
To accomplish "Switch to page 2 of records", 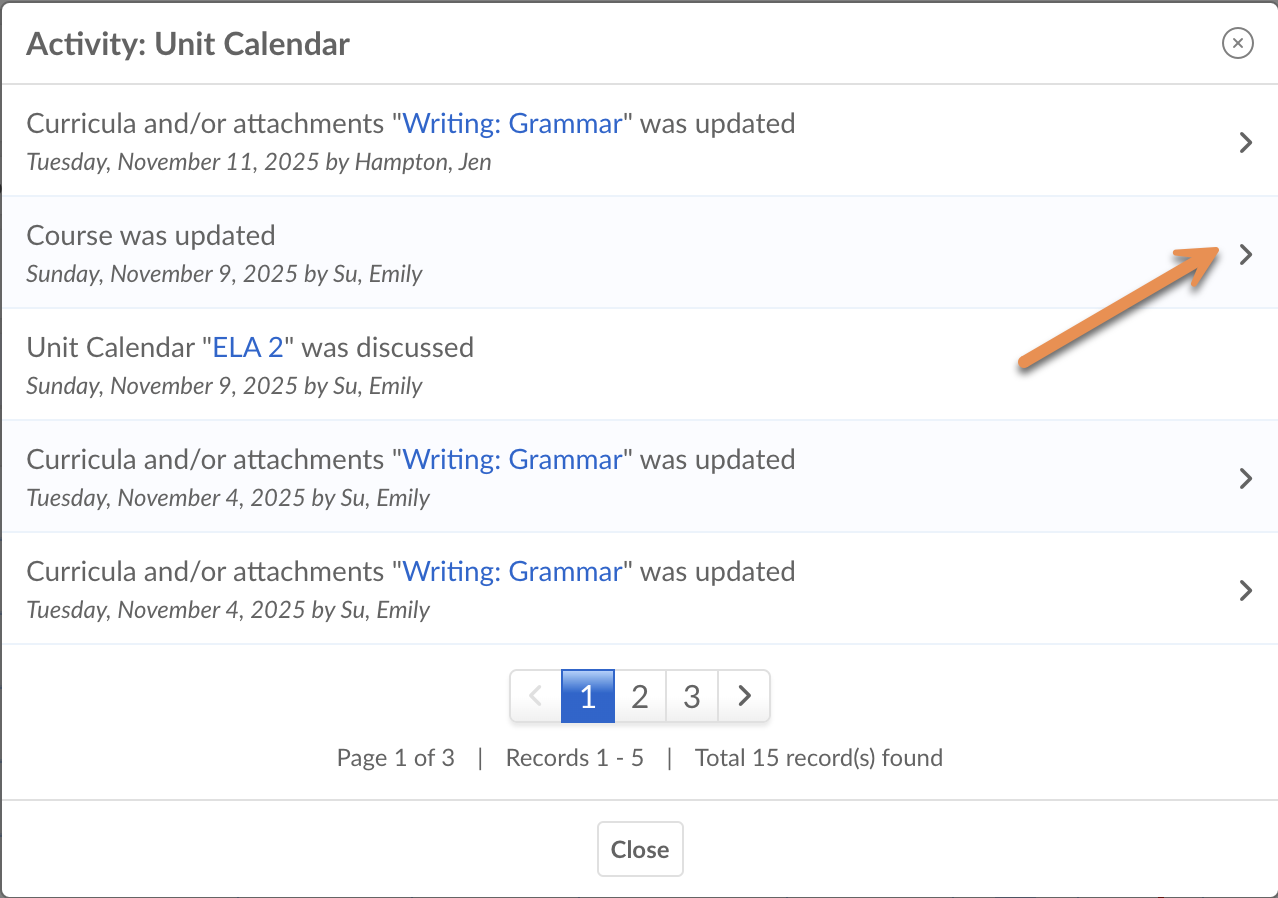I will click(640, 696).
